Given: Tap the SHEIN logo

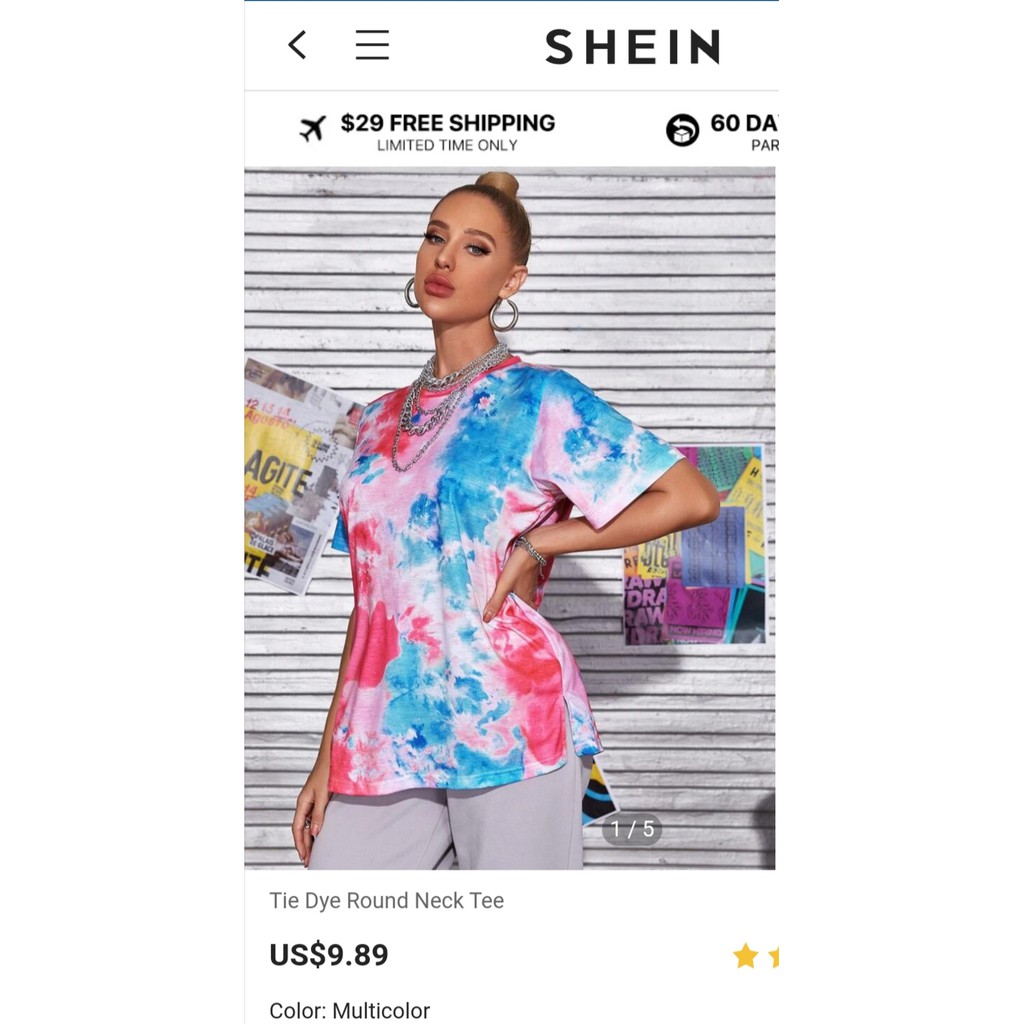Looking at the screenshot, I should click(633, 47).
